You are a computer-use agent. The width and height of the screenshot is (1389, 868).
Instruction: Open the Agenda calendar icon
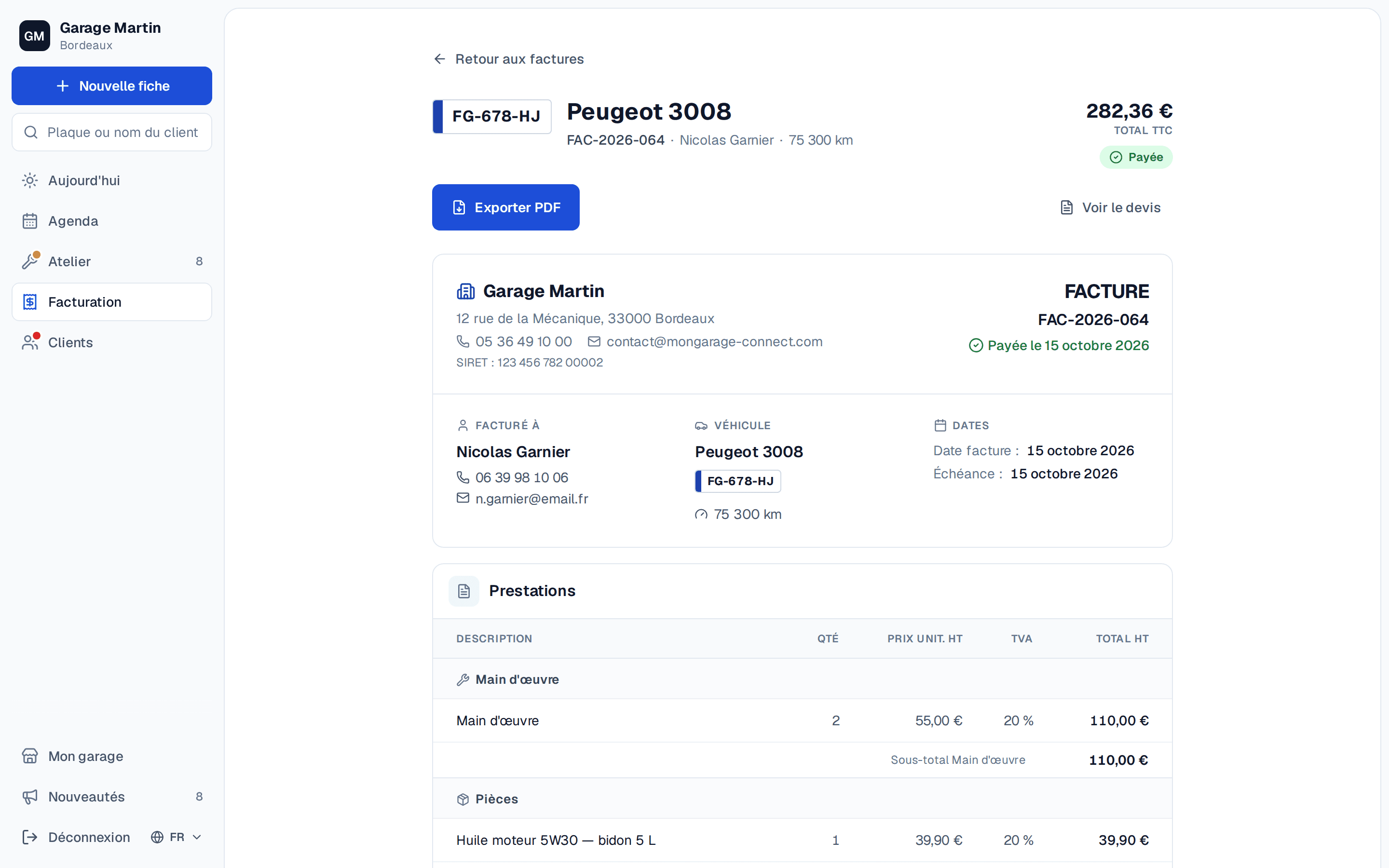pos(30,221)
